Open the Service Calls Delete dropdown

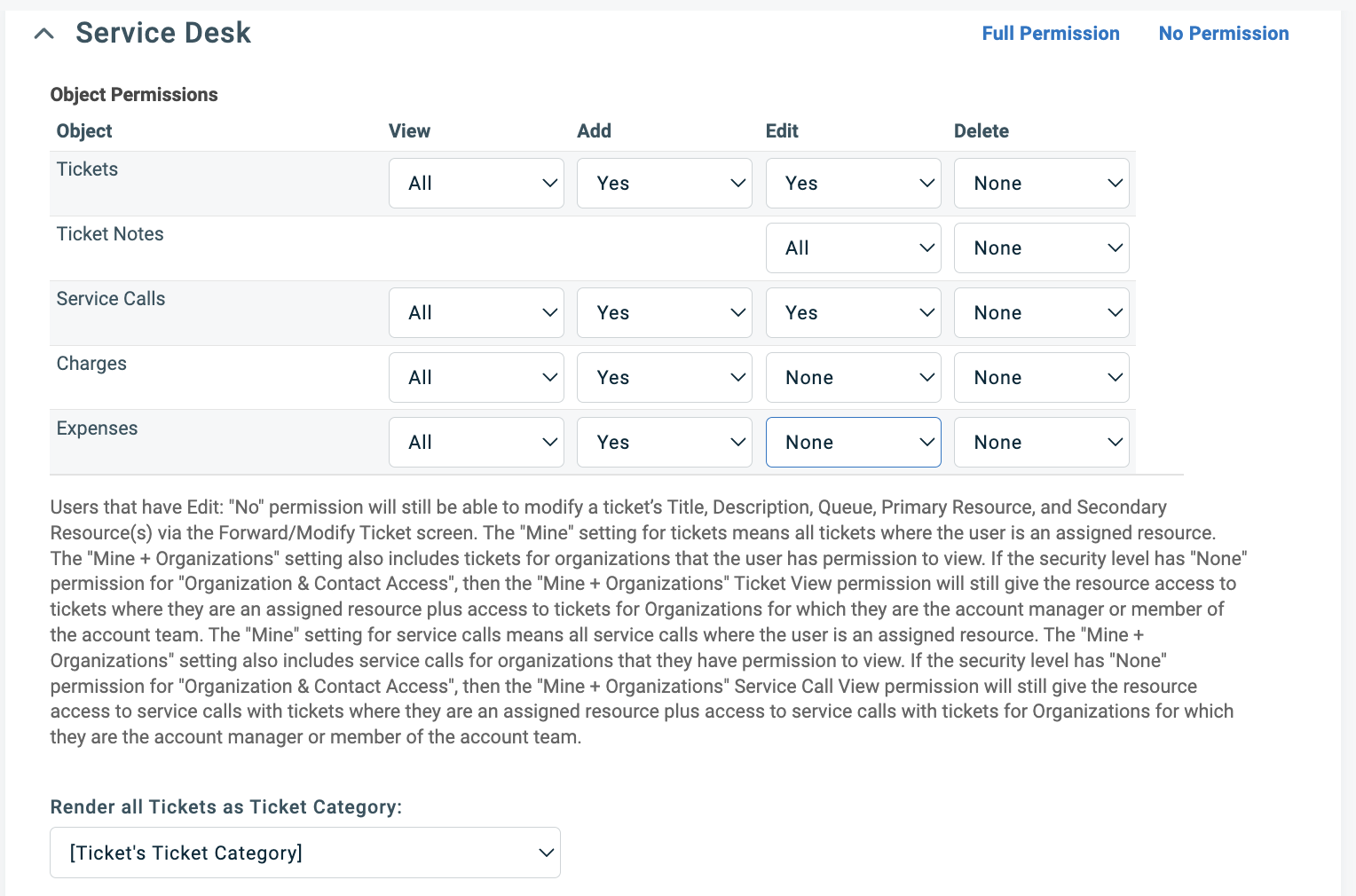click(1041, 312)
